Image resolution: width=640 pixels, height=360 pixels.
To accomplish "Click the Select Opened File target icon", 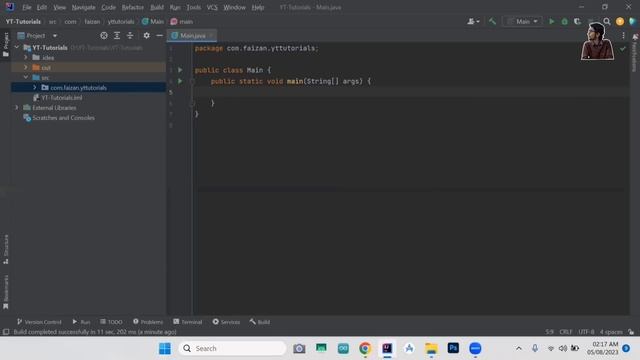I will tap(104, 36).
